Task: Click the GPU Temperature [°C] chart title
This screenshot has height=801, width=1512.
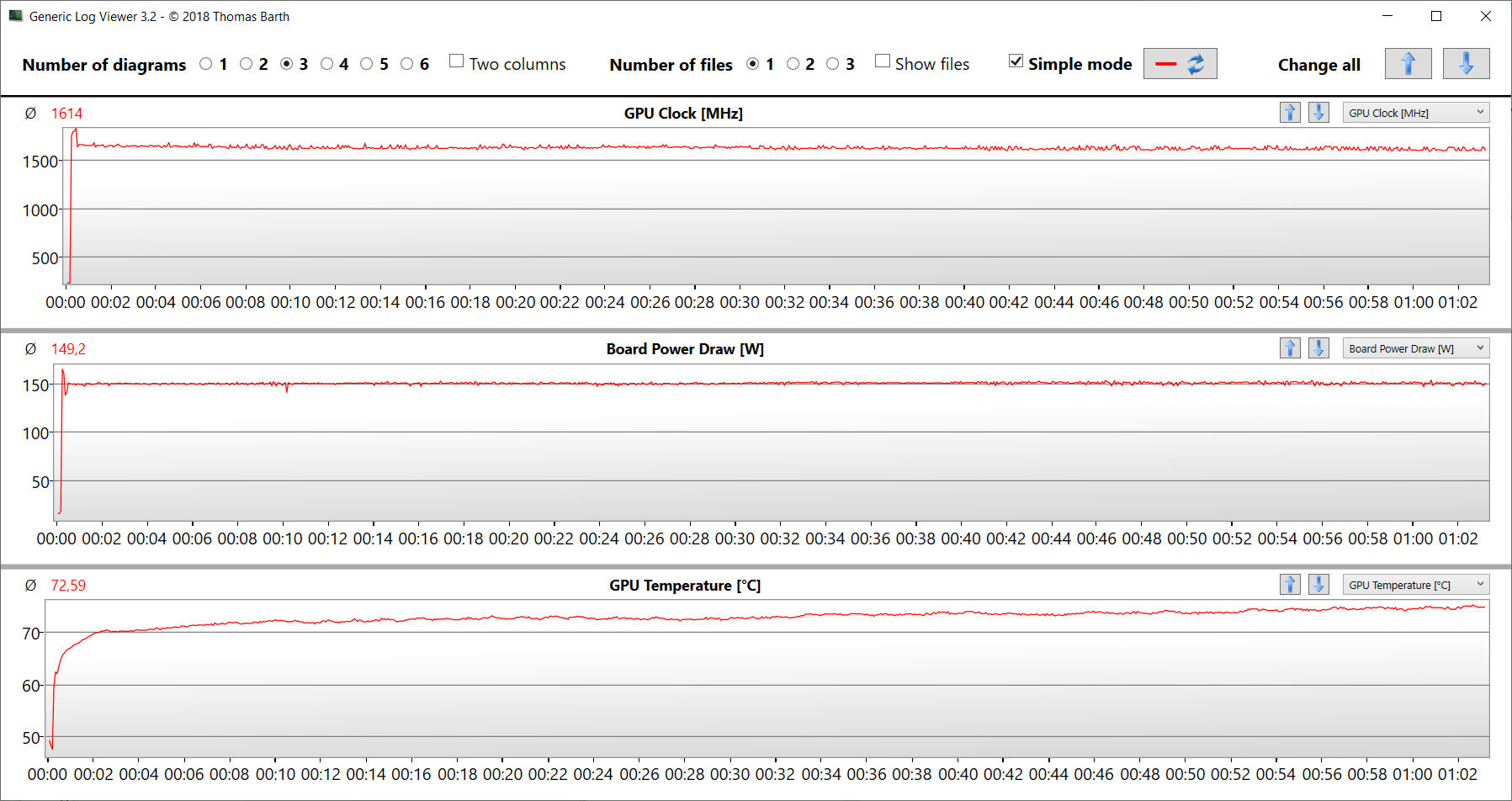Action: (685, 586)
